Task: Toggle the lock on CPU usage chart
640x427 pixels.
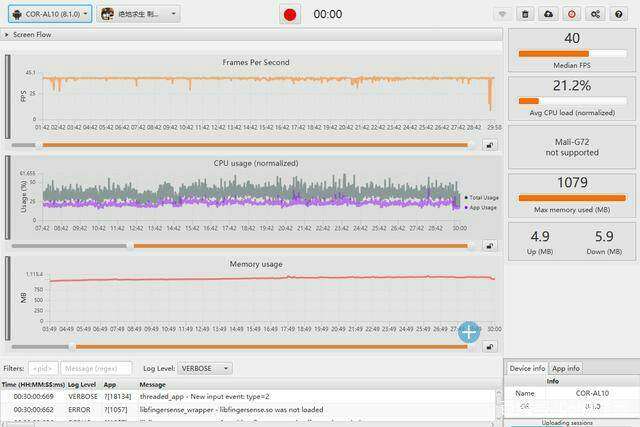Action: click(x=490, y=246)
